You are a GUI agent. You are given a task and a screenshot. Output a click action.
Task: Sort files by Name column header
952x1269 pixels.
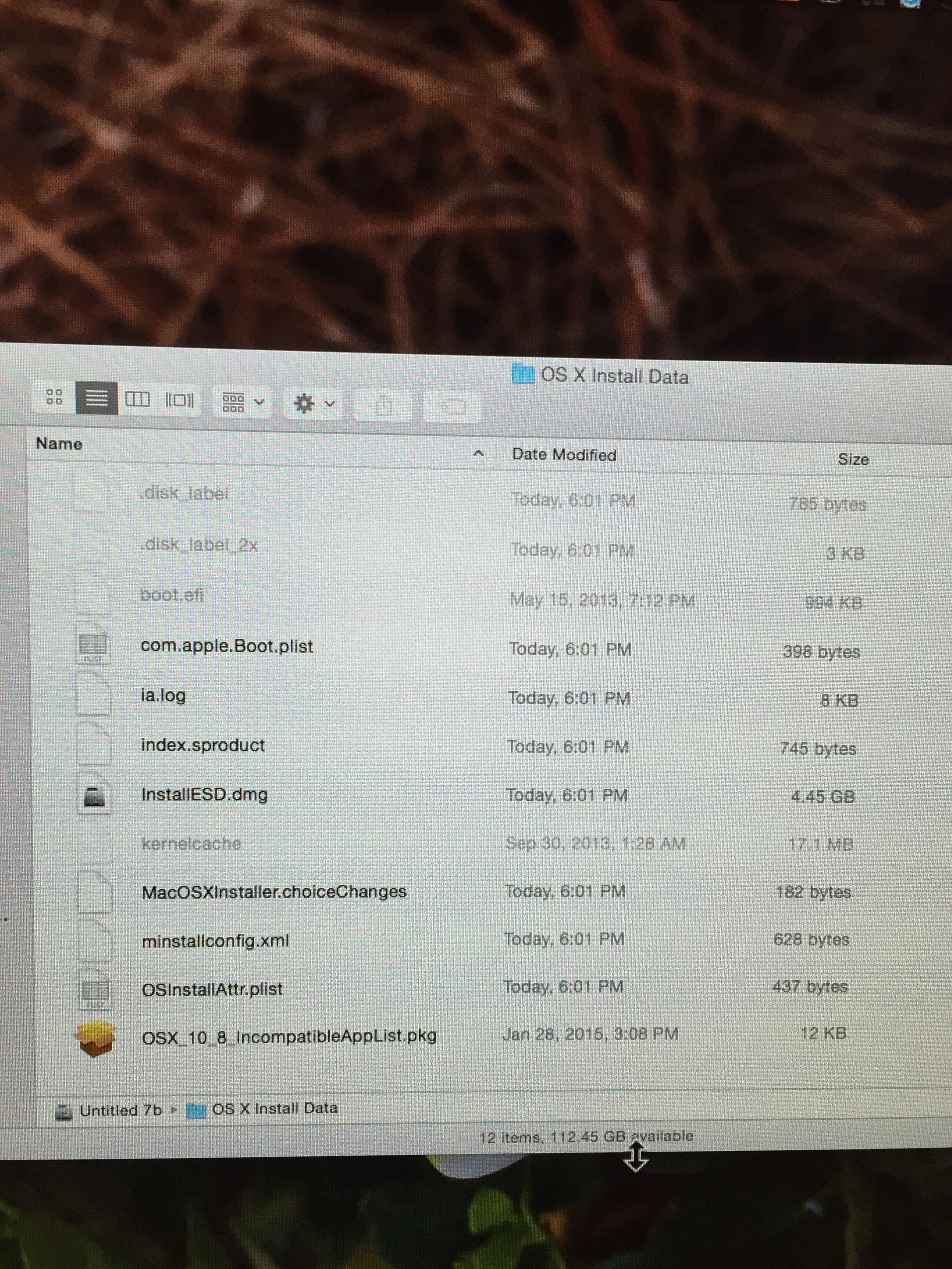59,443
